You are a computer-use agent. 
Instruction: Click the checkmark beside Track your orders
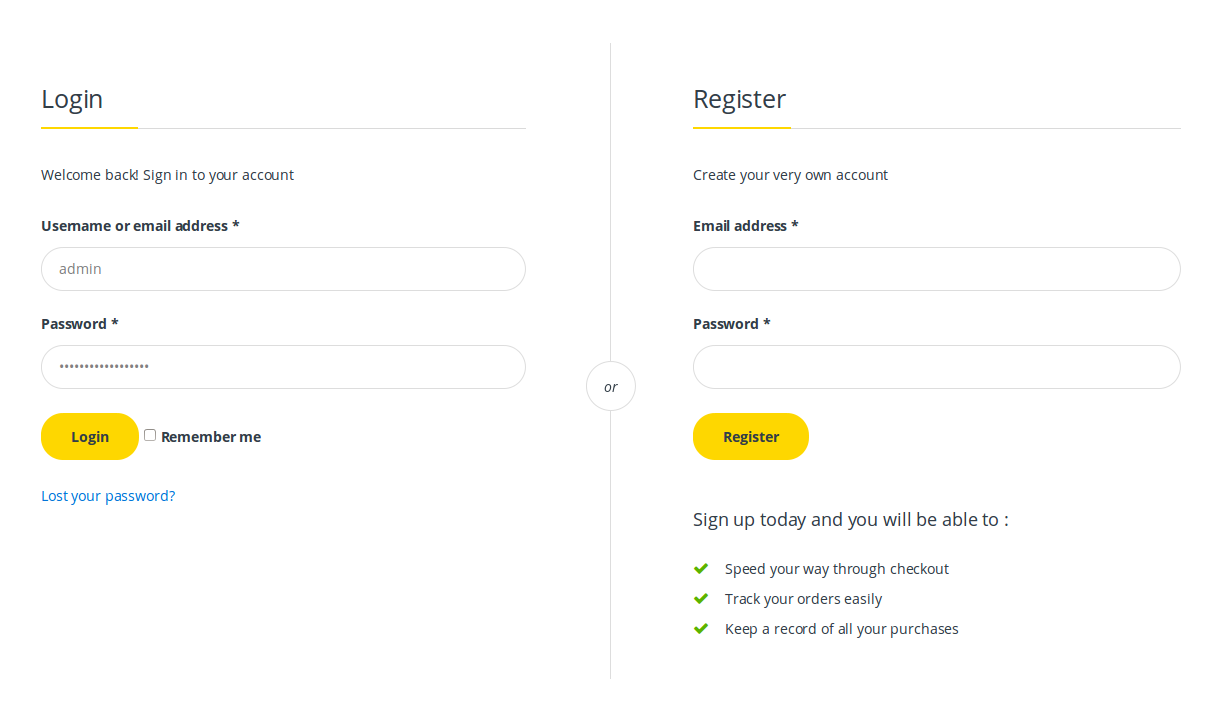click(x=701, y=599)
